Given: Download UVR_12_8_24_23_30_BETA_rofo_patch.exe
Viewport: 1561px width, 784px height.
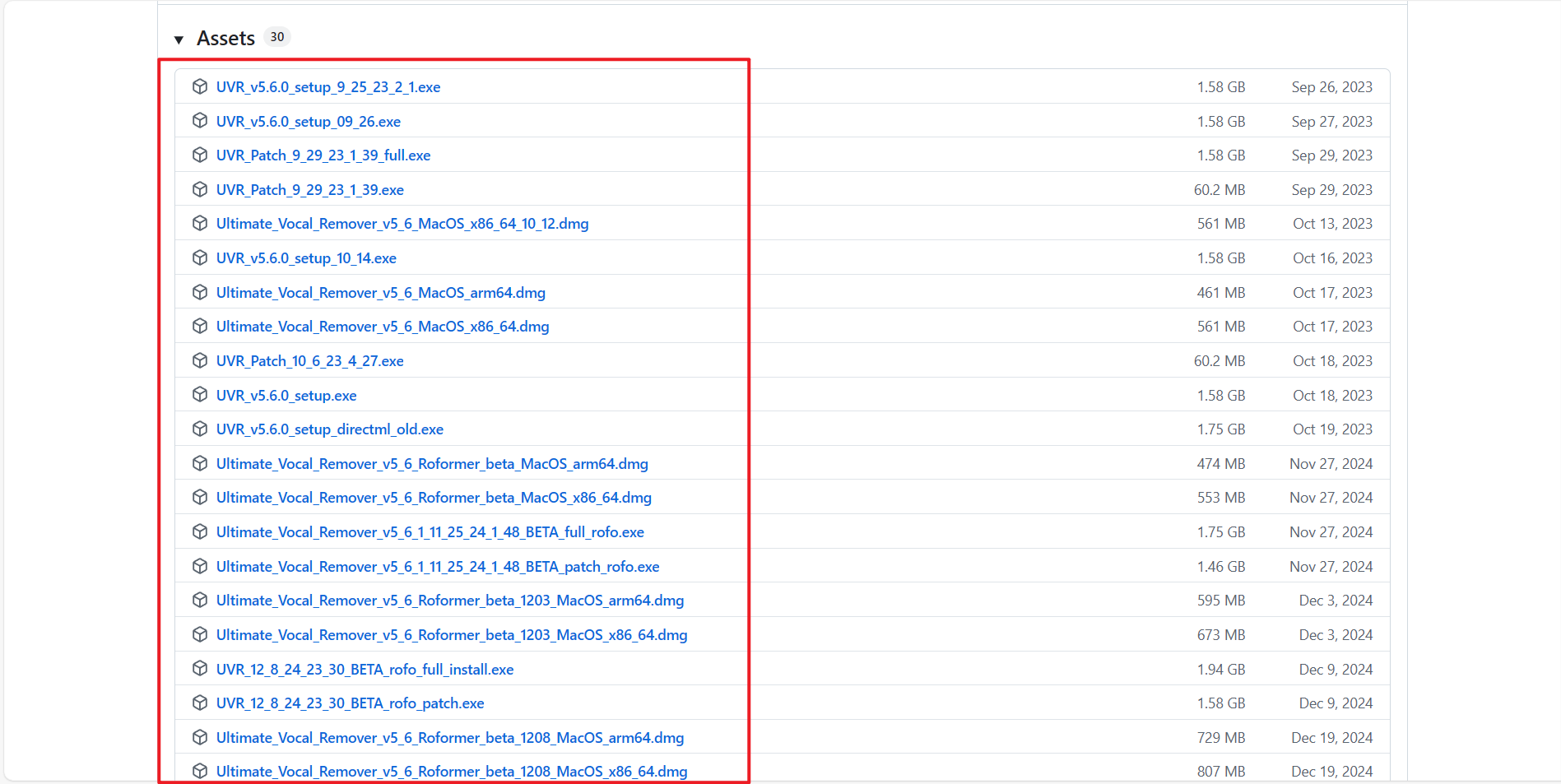Looking at the screenshot, I should [351, 703].
